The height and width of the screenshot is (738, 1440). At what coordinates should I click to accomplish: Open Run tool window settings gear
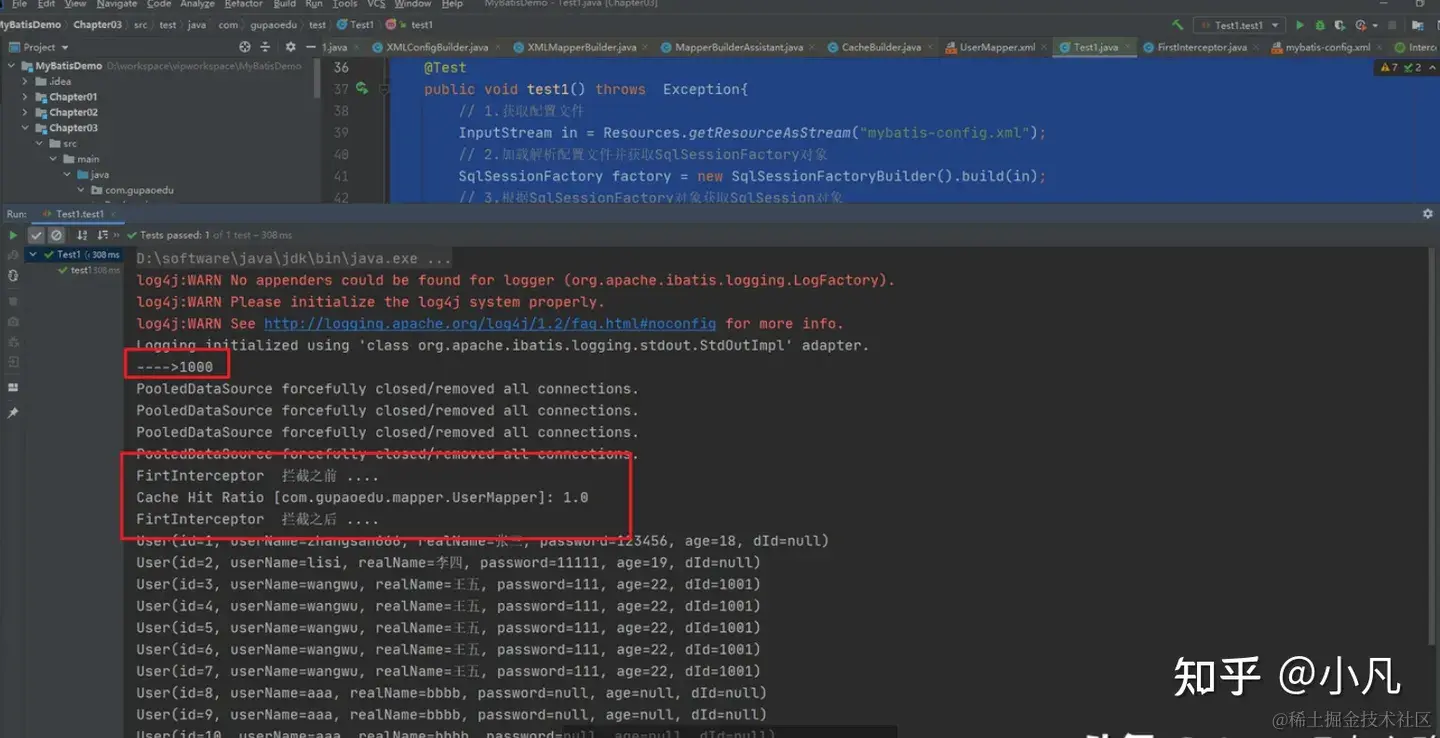[x=1427, y=214]
